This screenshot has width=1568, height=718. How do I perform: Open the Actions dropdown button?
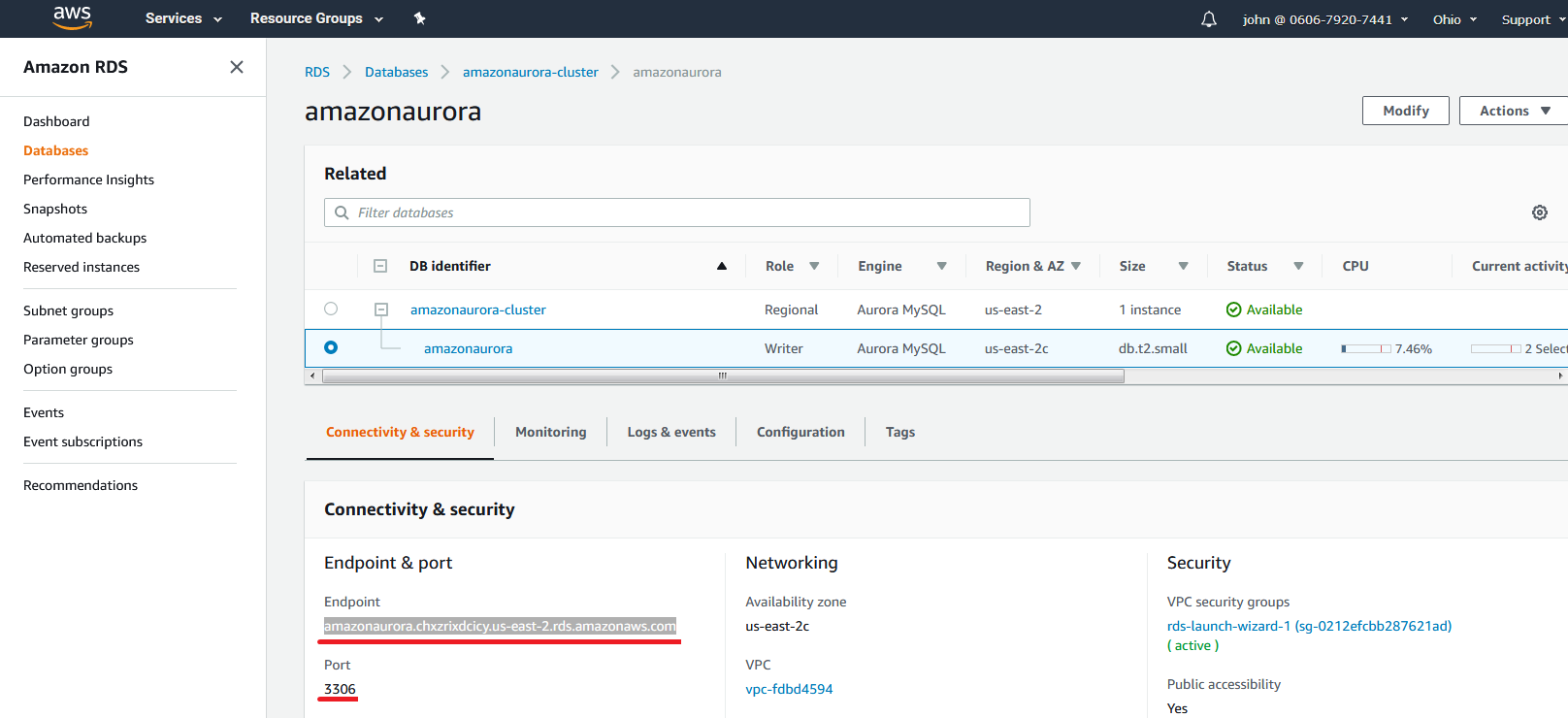(x=1514, y=111)
